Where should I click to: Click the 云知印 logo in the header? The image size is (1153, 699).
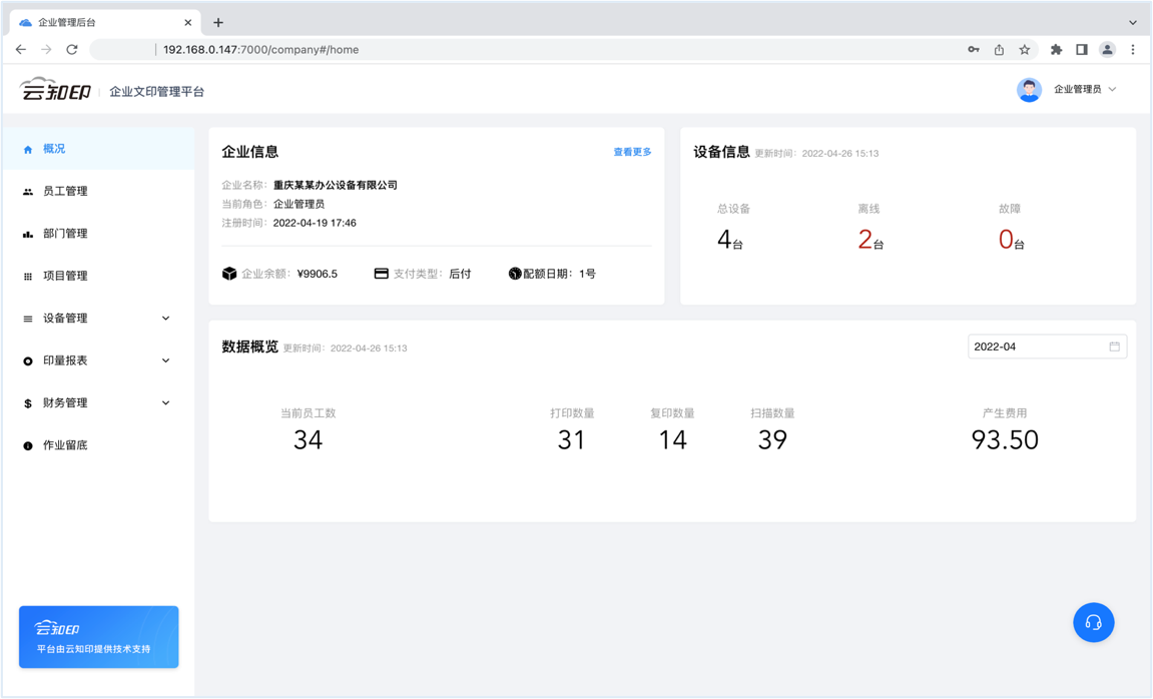(x=56, y=90)
